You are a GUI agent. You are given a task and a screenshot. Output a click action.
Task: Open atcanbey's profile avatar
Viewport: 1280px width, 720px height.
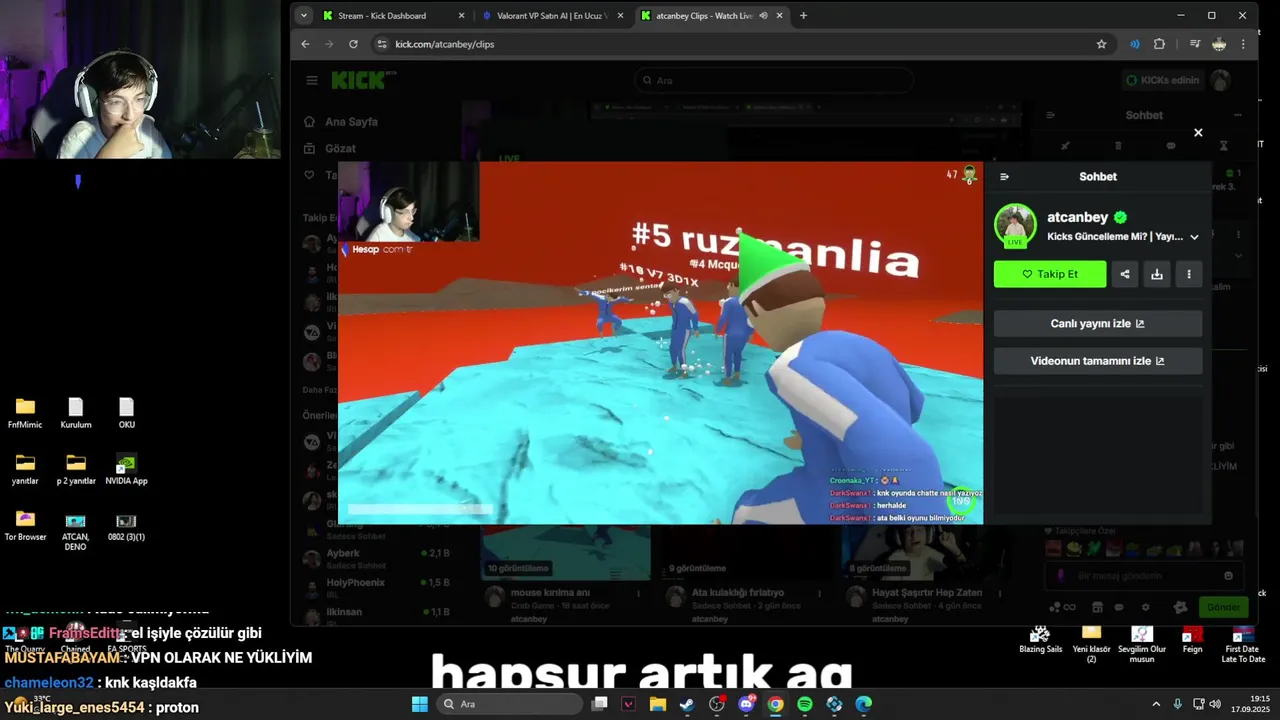(1015, 225)
